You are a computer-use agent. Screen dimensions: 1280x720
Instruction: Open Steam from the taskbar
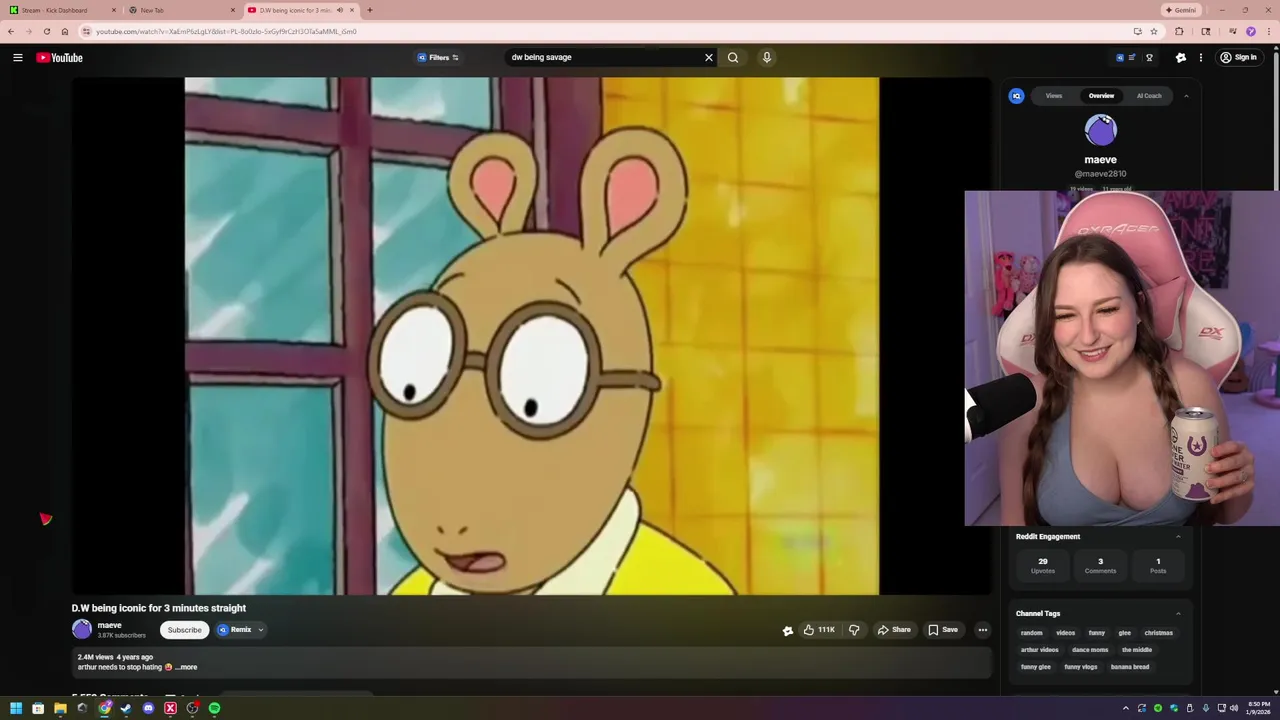click(x=126, y=708)
